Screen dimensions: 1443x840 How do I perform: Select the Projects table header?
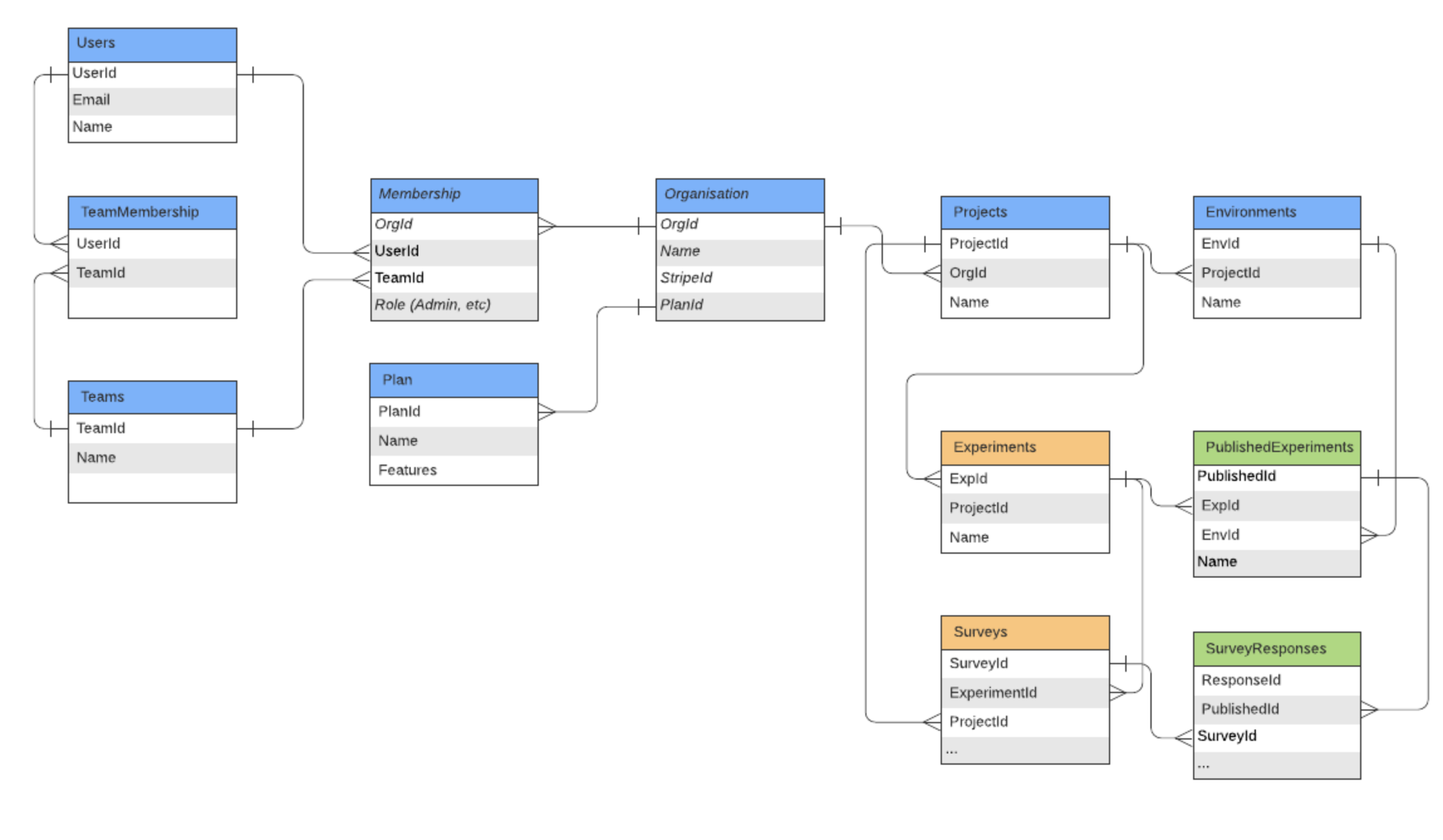(x=1025, y=212)
